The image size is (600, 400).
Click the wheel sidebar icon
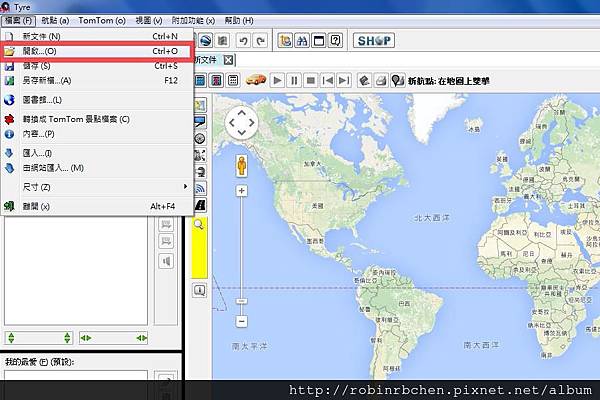[x=200, y=139]
